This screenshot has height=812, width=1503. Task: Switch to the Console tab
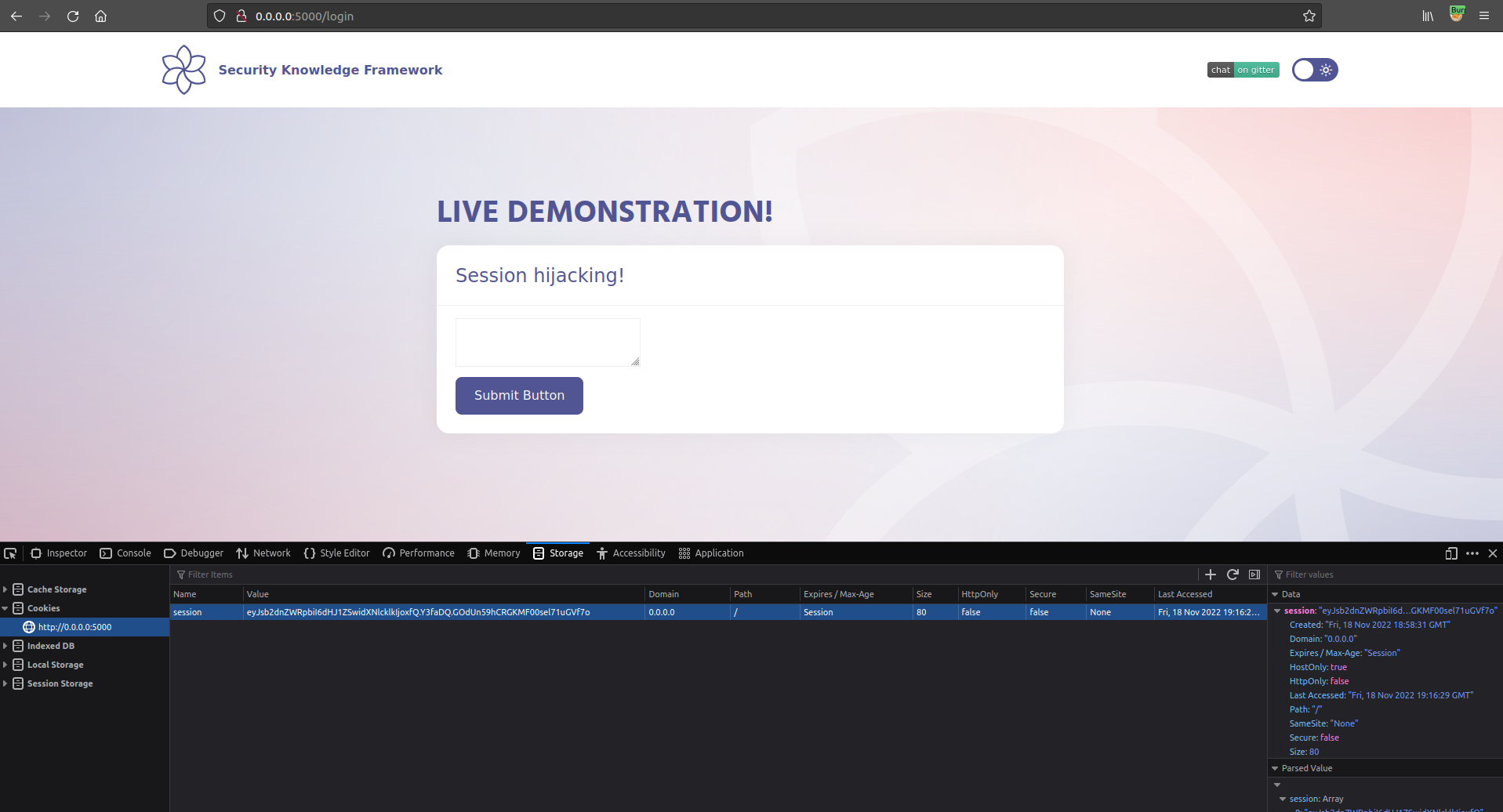click(125, 553)
